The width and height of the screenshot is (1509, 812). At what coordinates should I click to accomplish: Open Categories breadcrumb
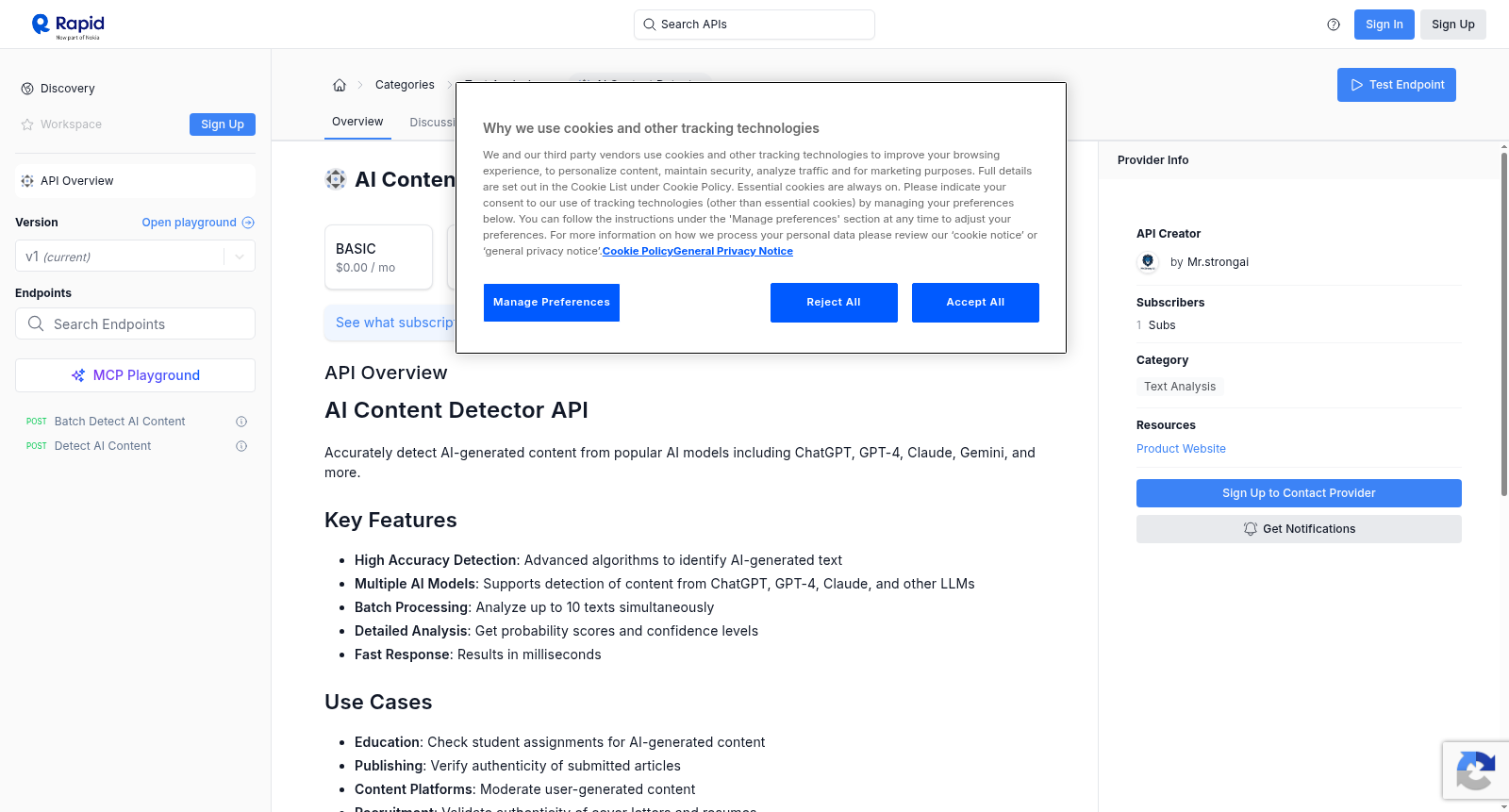pos(405,85)
